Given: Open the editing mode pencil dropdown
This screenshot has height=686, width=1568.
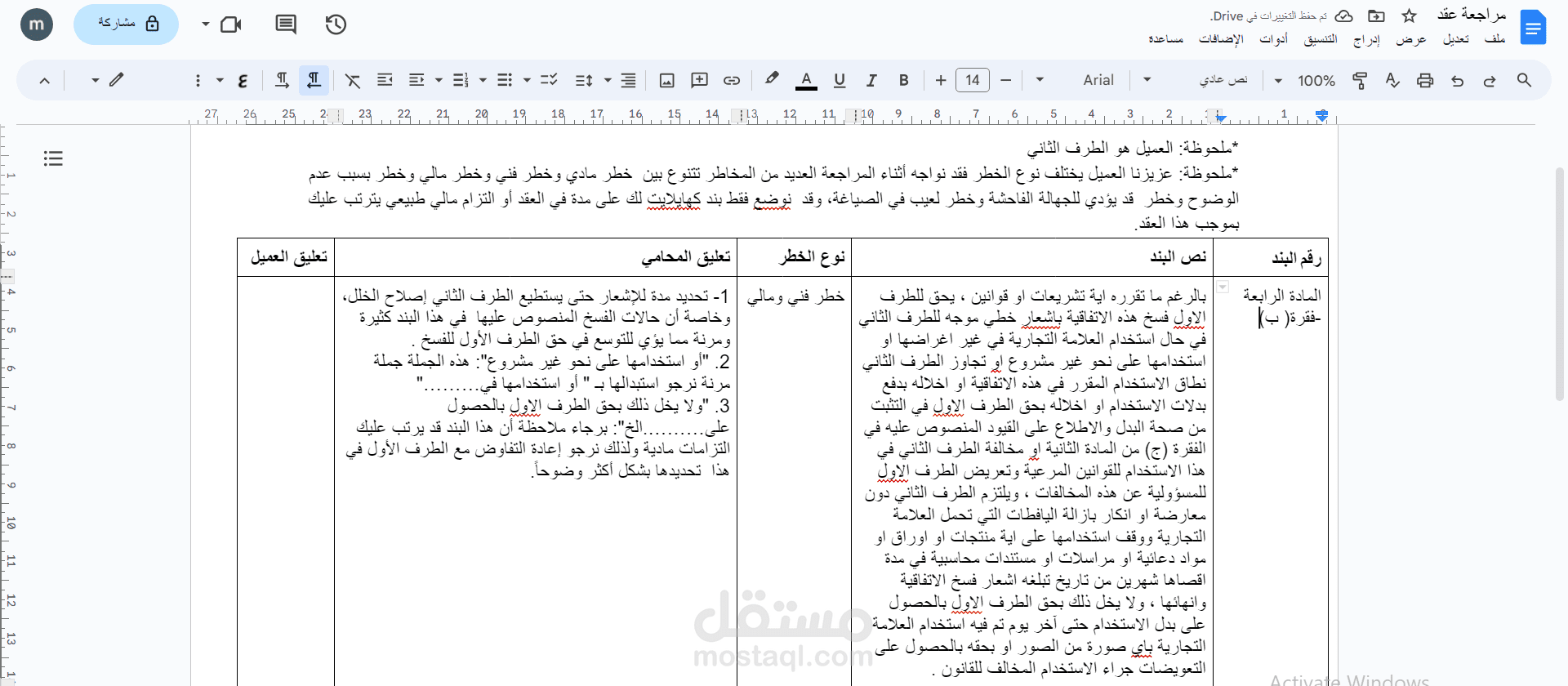Looking at the screenshot, I should pyautogui.click(x=106, y=80).
